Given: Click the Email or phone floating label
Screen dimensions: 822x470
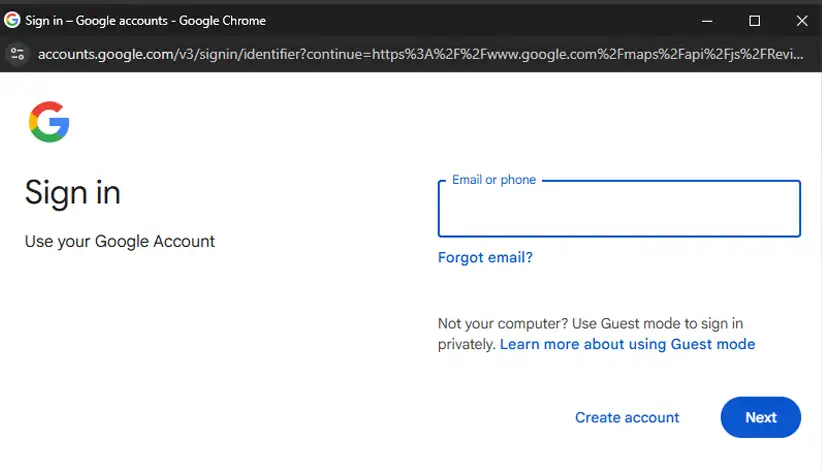Looking at the screenshot, I should point(494,180).
